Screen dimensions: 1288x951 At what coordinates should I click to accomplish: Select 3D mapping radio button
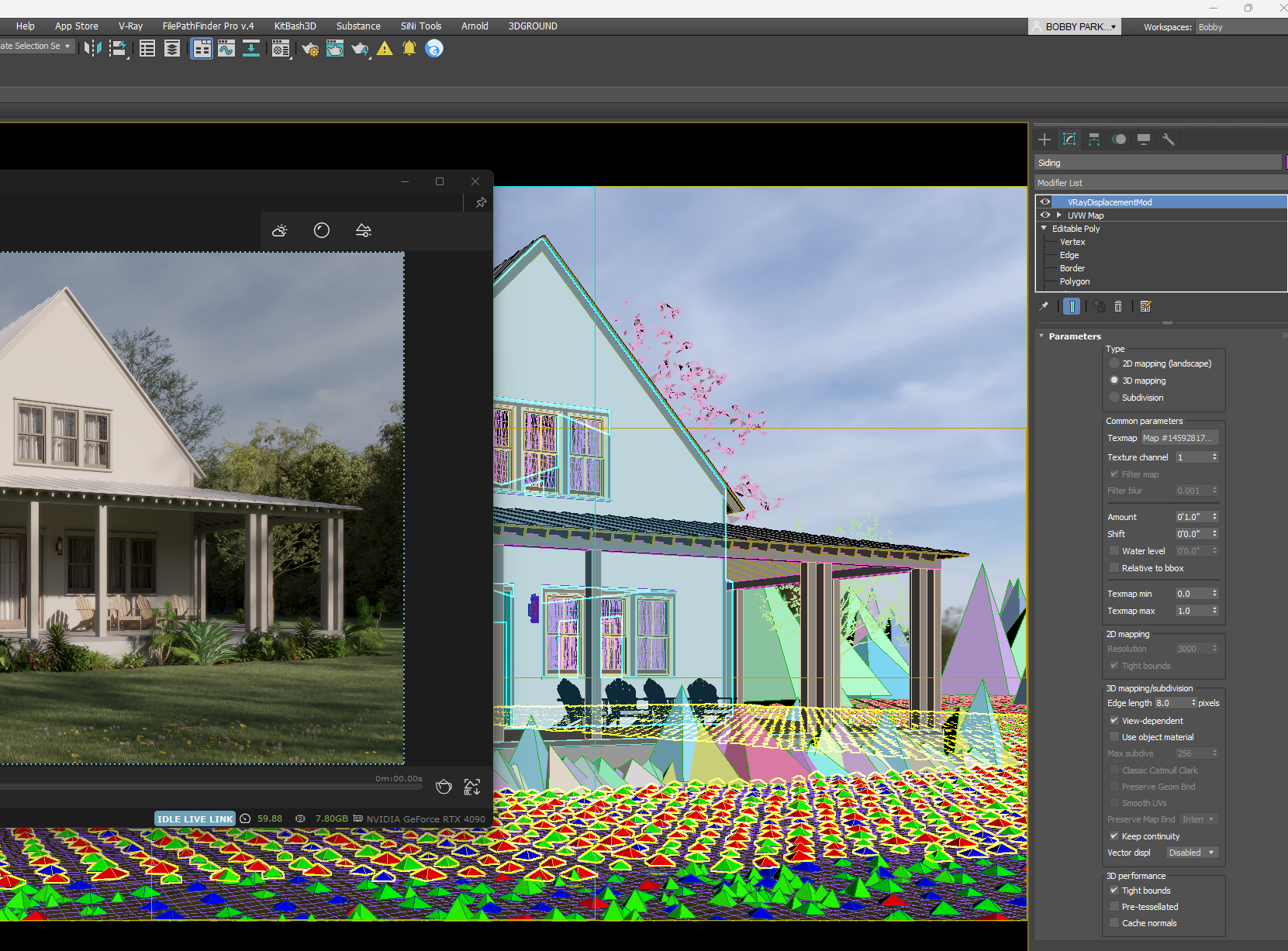1114,381
